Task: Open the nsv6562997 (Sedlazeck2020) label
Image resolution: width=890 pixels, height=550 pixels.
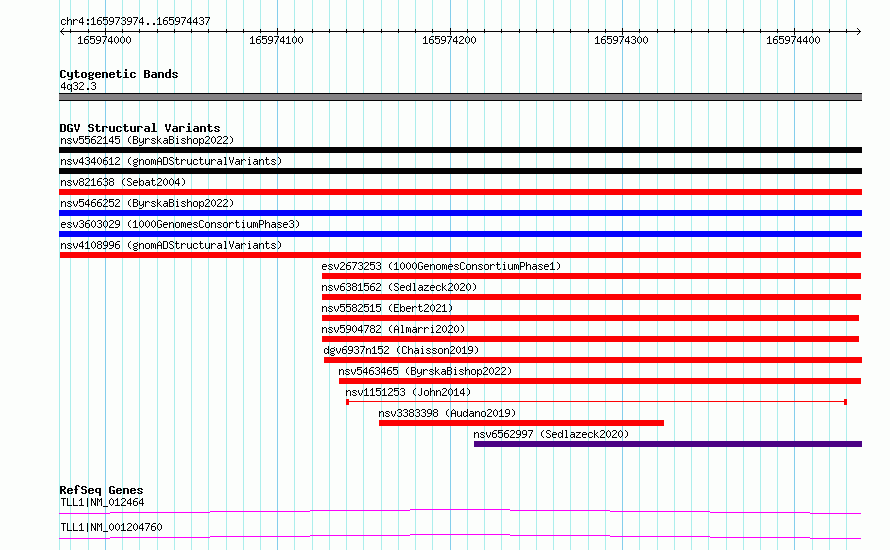Action: 551,434
